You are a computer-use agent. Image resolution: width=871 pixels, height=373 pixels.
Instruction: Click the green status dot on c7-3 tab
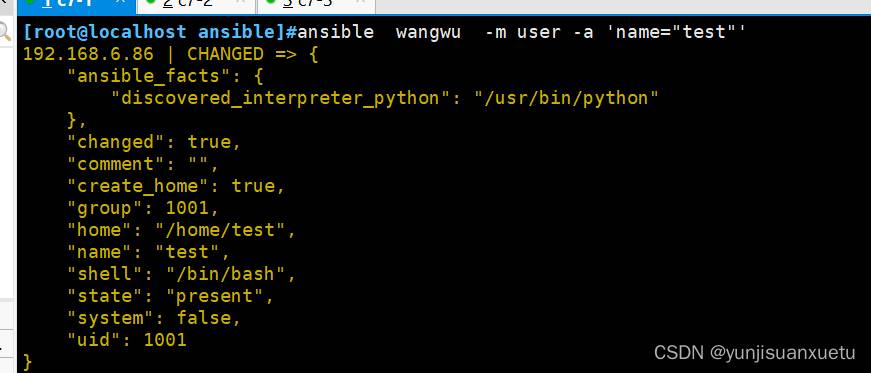pos(271,2)
